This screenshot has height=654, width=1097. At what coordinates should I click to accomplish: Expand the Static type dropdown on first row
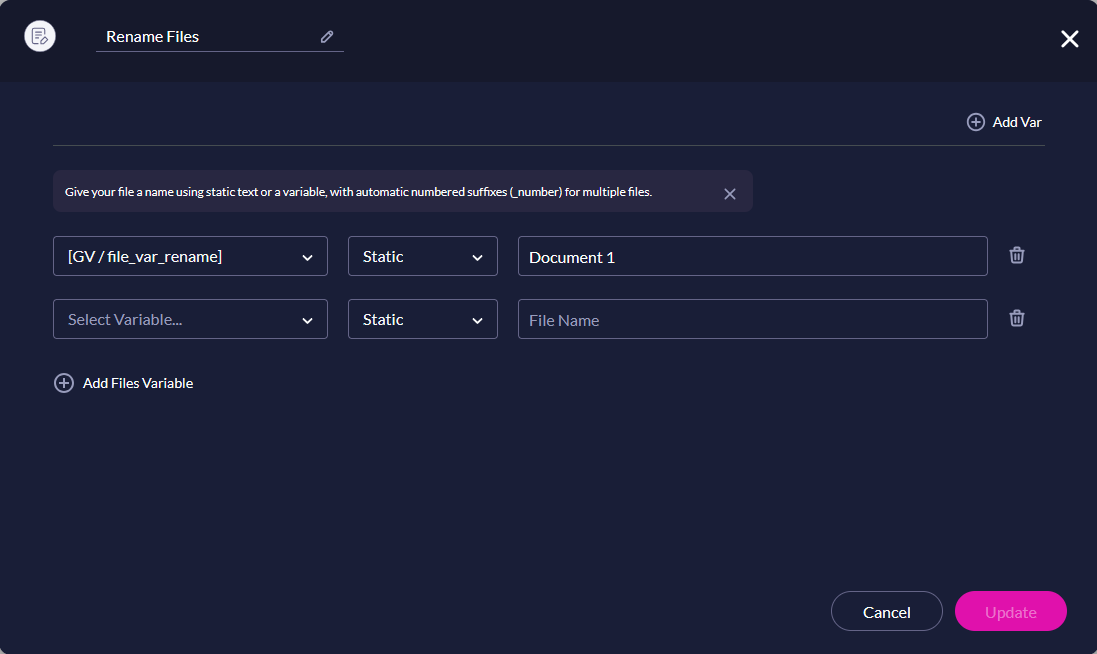[x=422, y=256]
